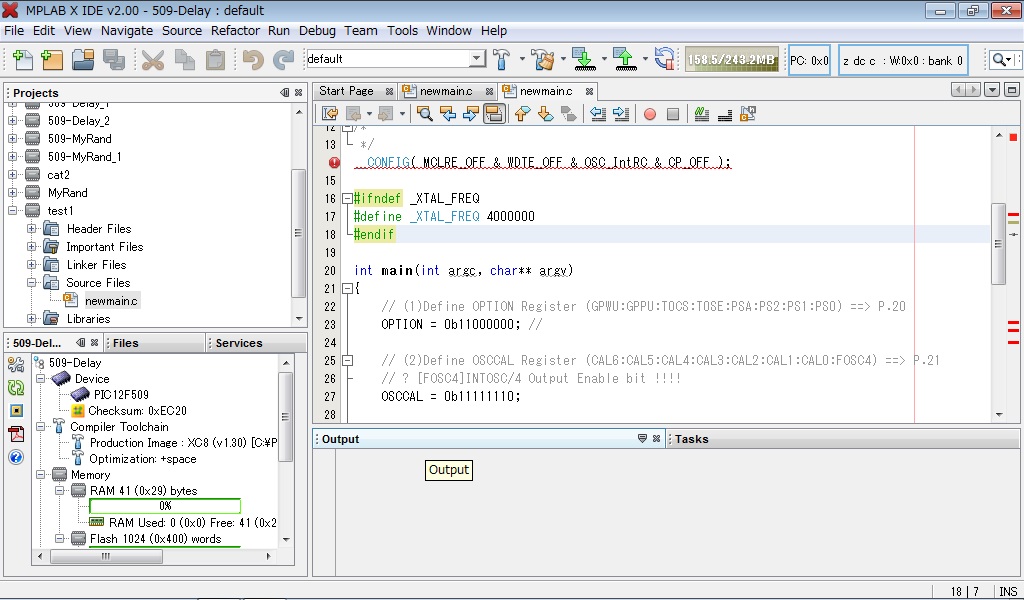Toggle highlight search in editor toolbar
This screenshot has height=600, width=1024.
coord(493,114)
